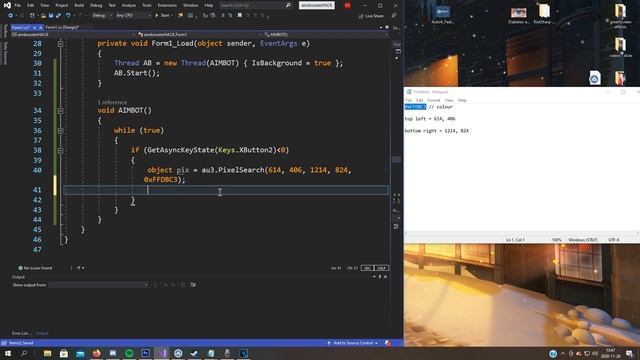The height and width of the screenshot is (360, 640).
Task: Open File Explorer from the taskbar
Action: 47,353
